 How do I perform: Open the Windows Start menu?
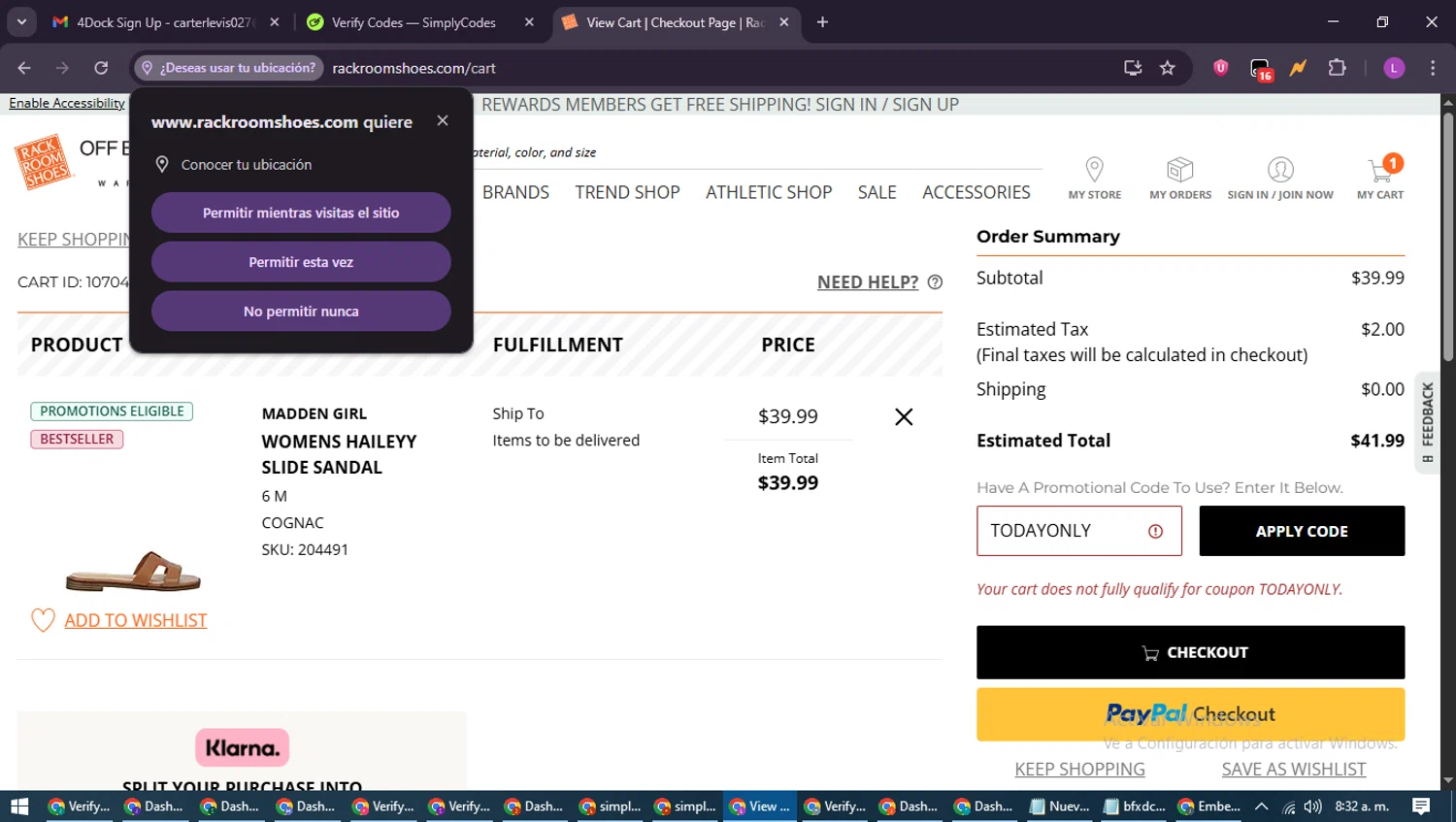point(19,806)
